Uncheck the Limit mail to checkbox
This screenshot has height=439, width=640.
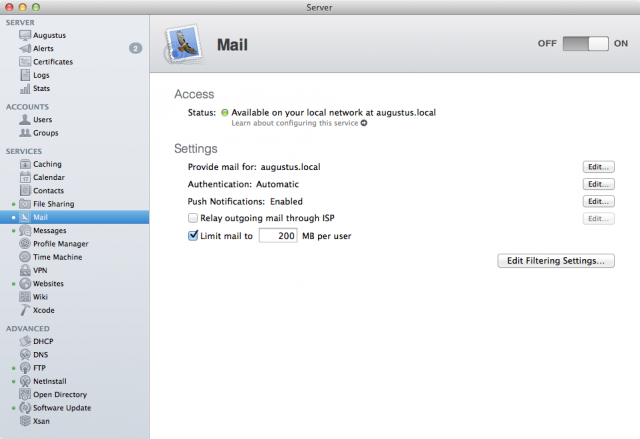tap(193, 236)
